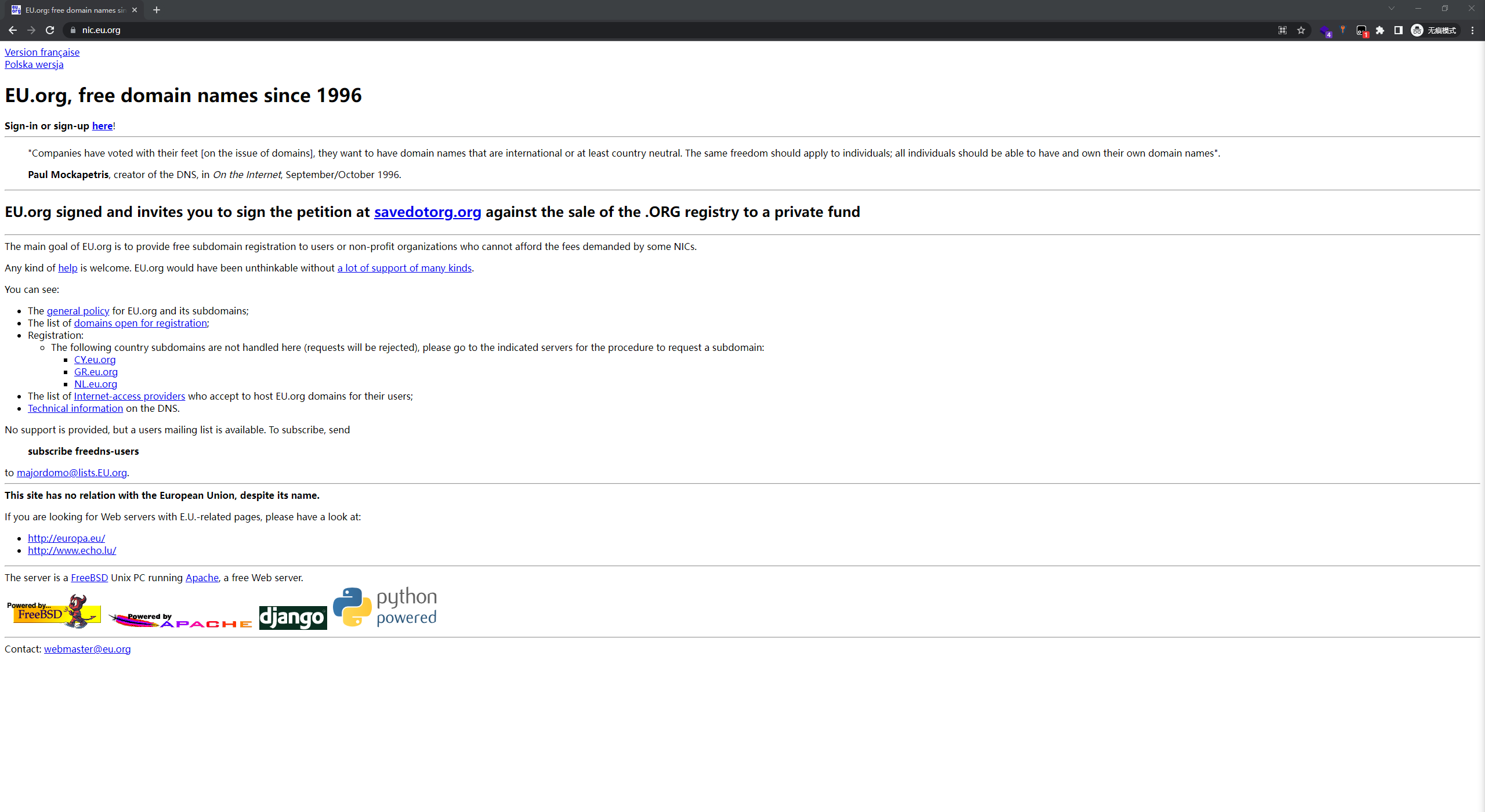Reload the current page
Viewport: 1485px width, 812px height.
click(50, 30)
